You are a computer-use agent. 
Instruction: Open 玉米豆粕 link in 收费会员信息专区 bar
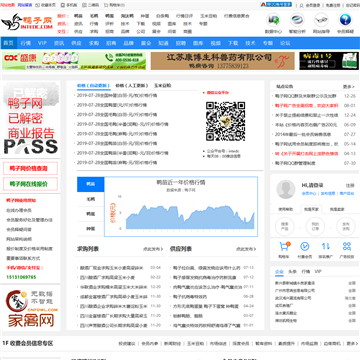pyautogui.click(x=195, y=343)
